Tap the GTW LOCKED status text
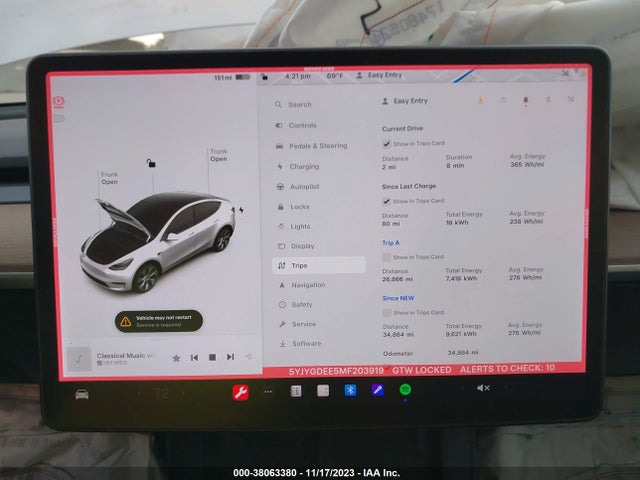The image size is (640, 480). (422, 370)
